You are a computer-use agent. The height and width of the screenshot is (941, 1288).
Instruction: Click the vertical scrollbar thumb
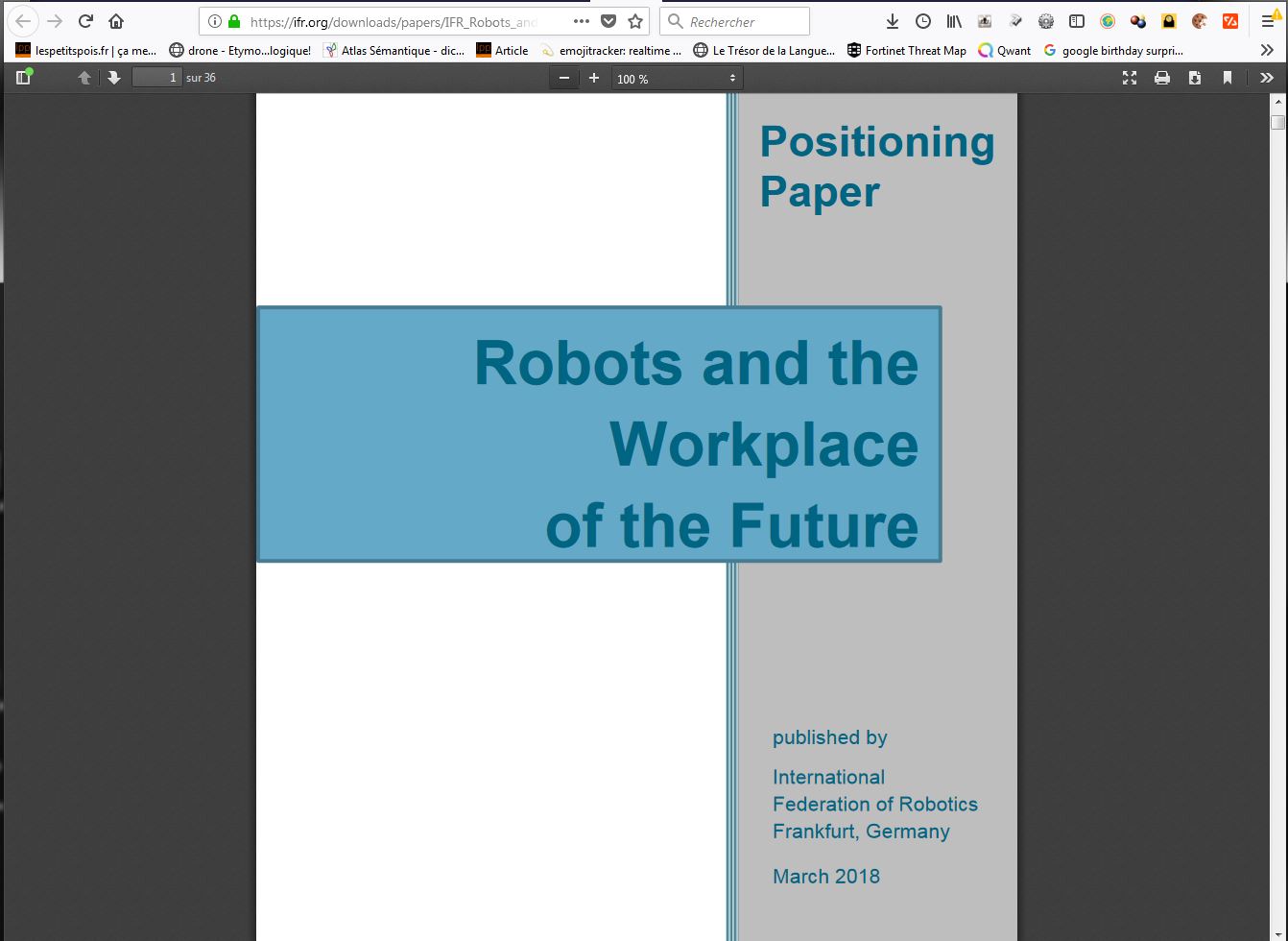coord(1277,122)
